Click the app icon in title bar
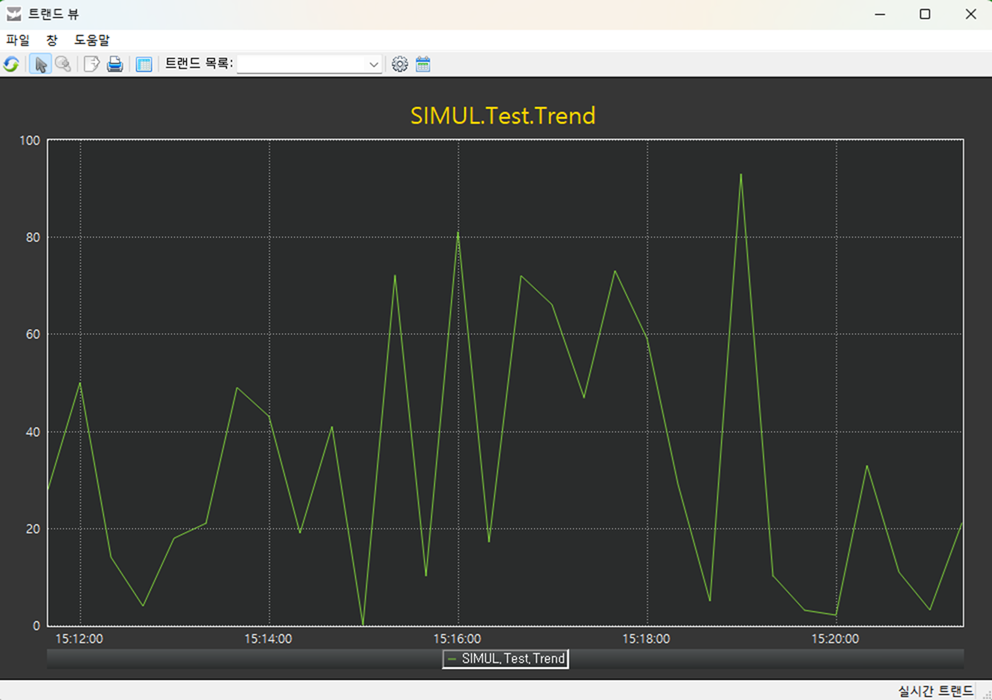The height and width of the screenshot is (700, 992). 14,14
